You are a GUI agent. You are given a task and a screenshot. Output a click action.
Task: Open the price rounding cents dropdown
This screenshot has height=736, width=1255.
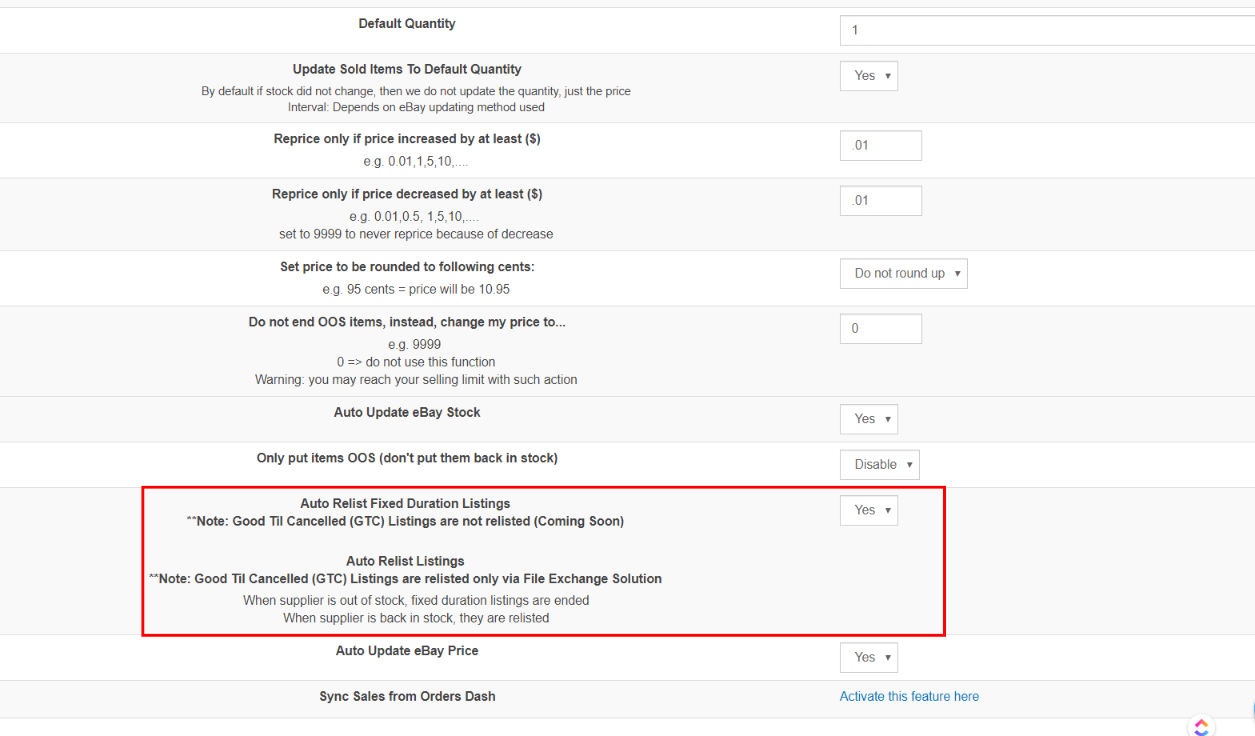tap(904, 274)
